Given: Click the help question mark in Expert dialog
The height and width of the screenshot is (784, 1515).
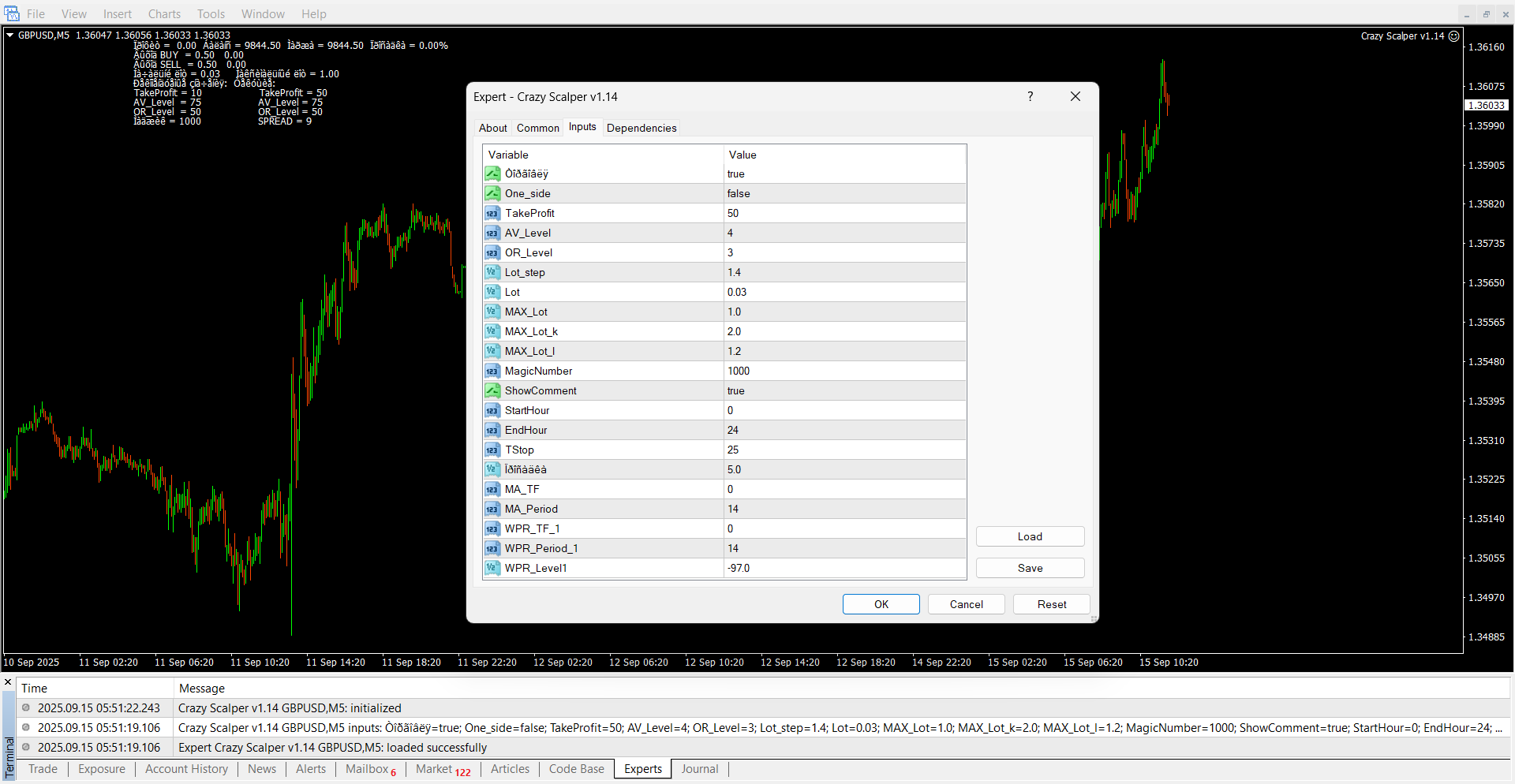Looking at the screenshot, I should [x=1030, y=96].
